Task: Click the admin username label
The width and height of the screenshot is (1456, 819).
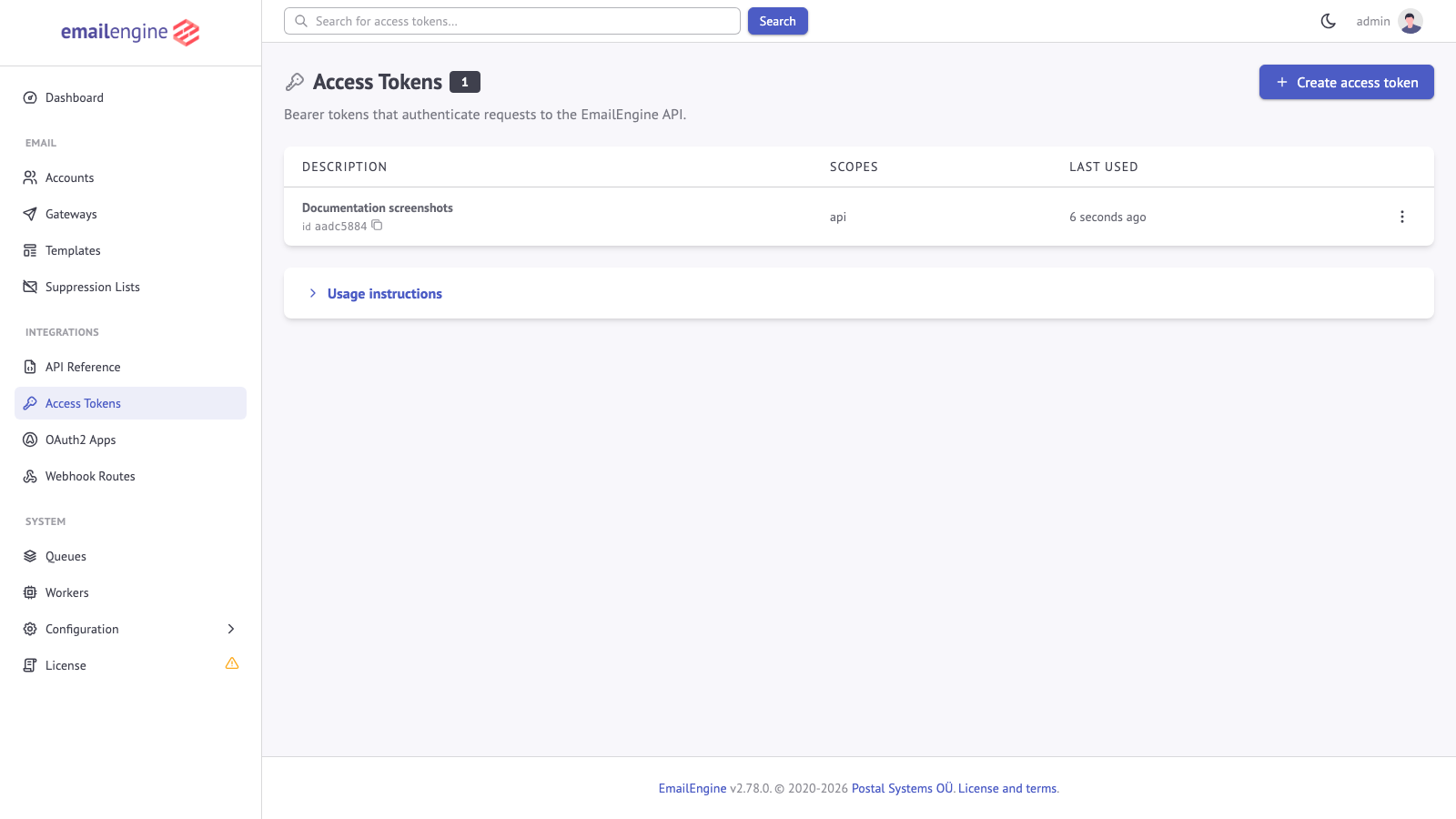Action: pos(1373,21)
